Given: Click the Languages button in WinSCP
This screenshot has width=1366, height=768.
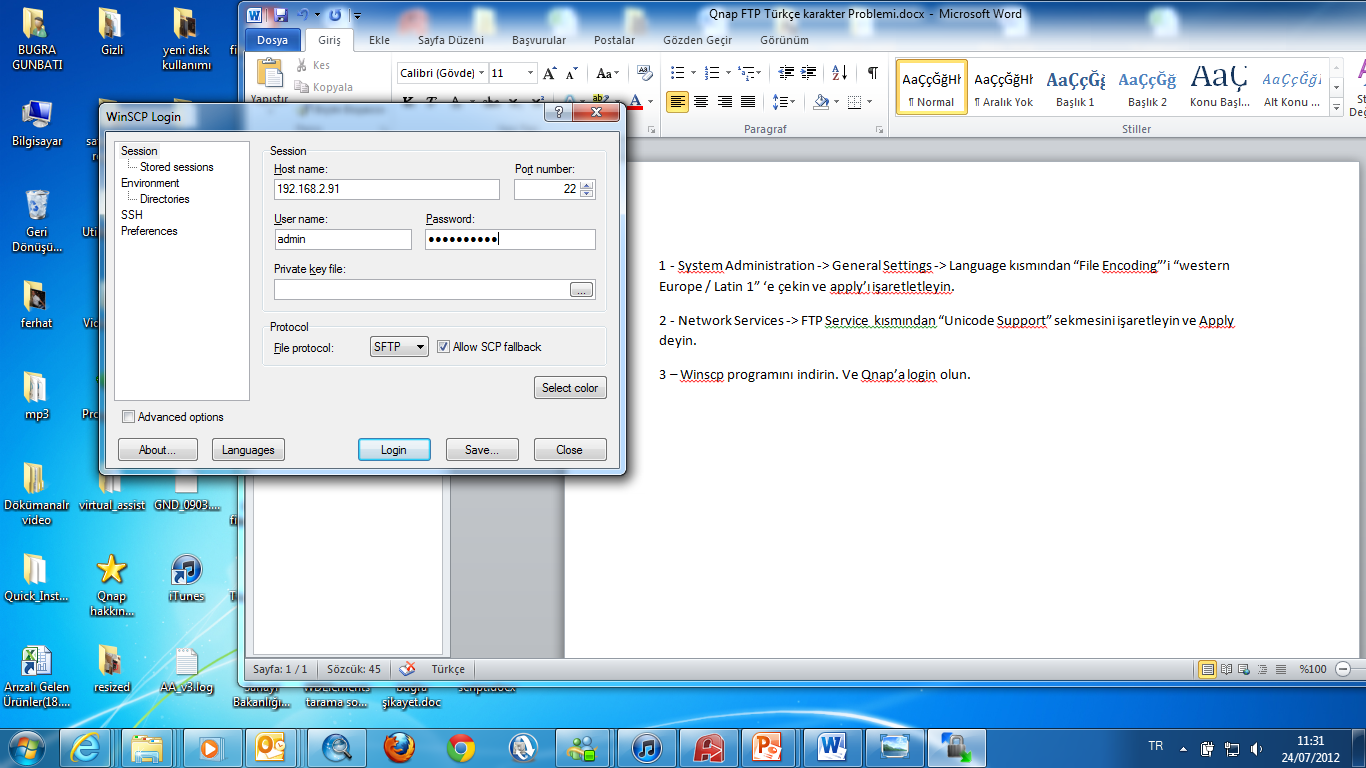Looking at the screenshot, I should pos(248,450).
